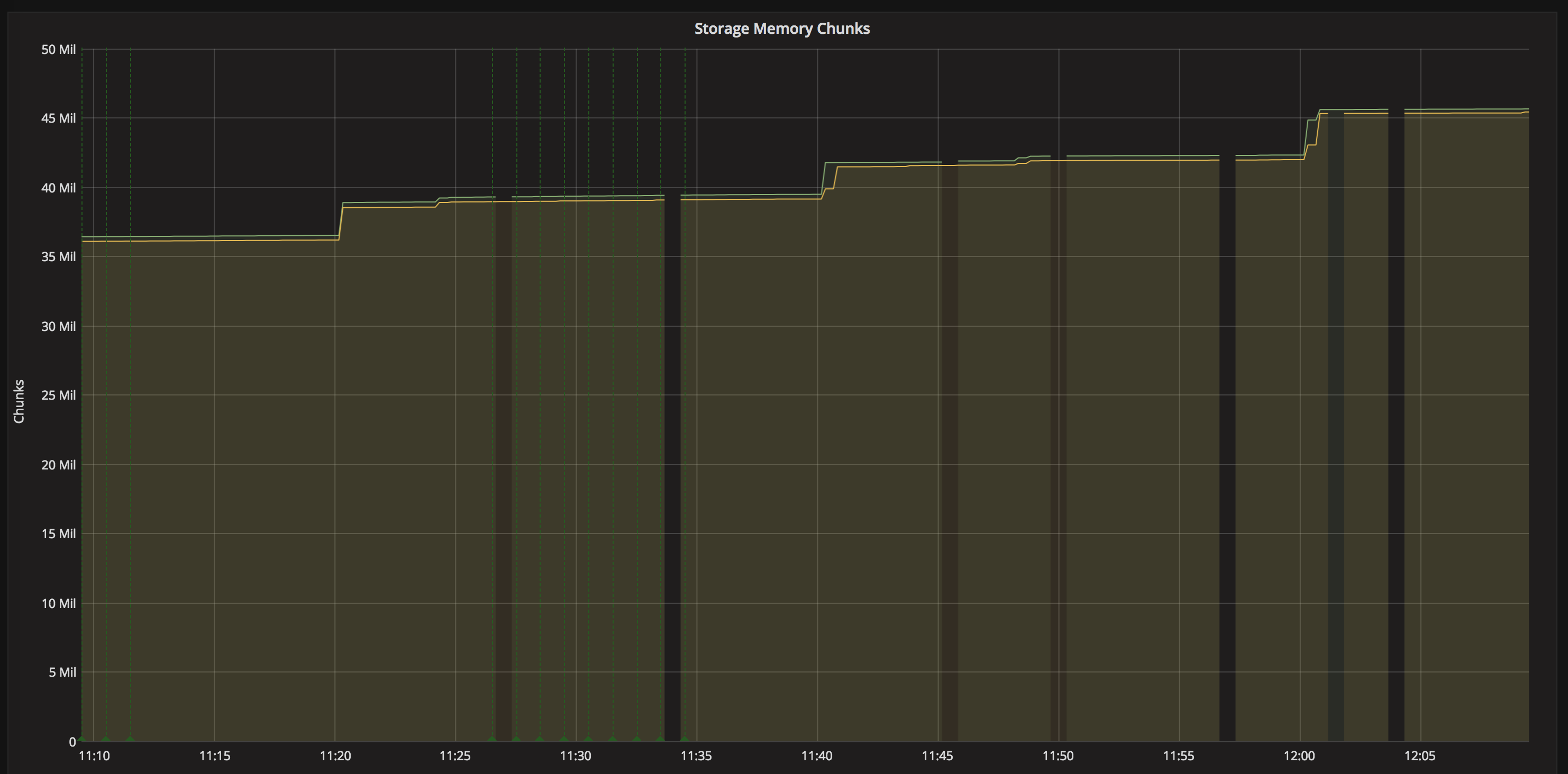Click the 25 Mil y-axis label
Screen dimensions: 1568x774
point(58,395)
